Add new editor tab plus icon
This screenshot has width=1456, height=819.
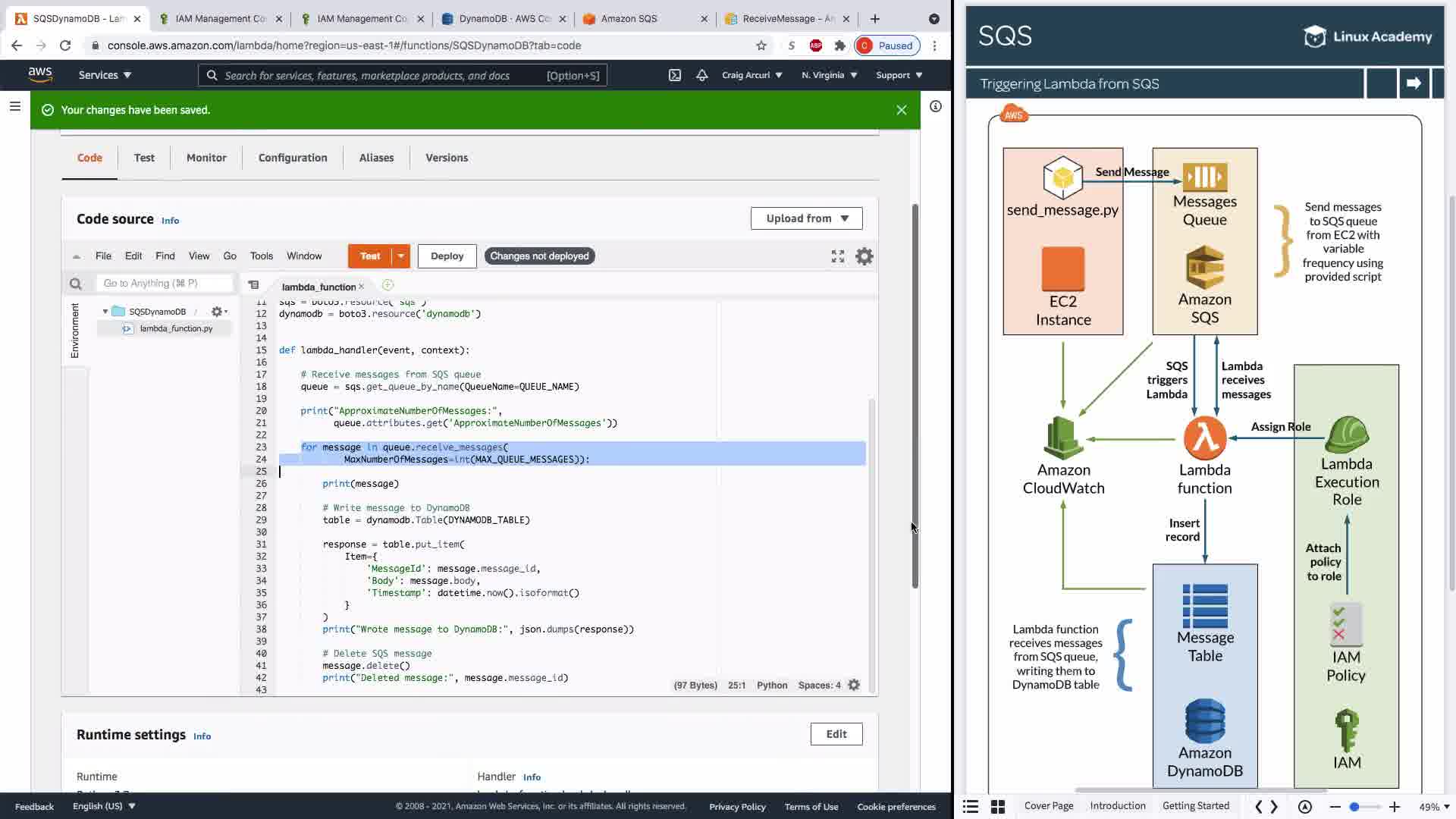[x=388, y=285]
